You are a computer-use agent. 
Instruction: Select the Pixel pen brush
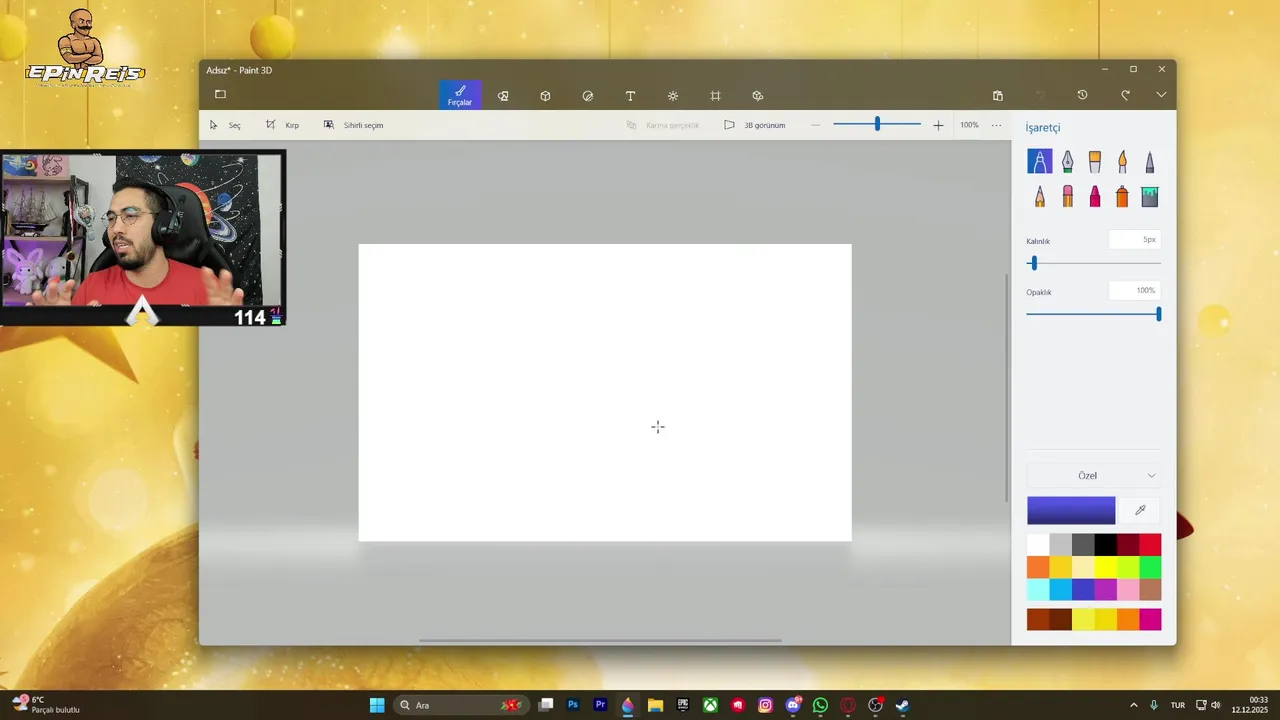1150,161
